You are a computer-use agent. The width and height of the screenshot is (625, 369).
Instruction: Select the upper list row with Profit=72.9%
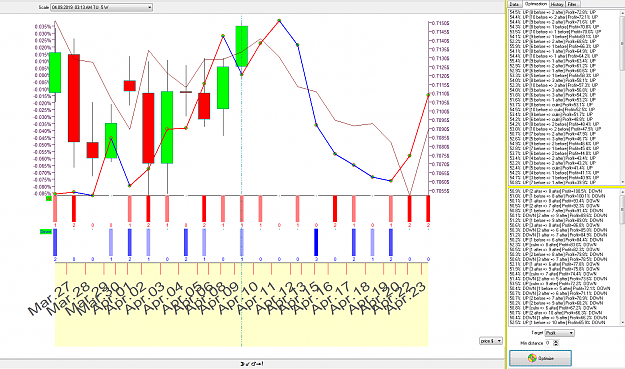[564, 12]
